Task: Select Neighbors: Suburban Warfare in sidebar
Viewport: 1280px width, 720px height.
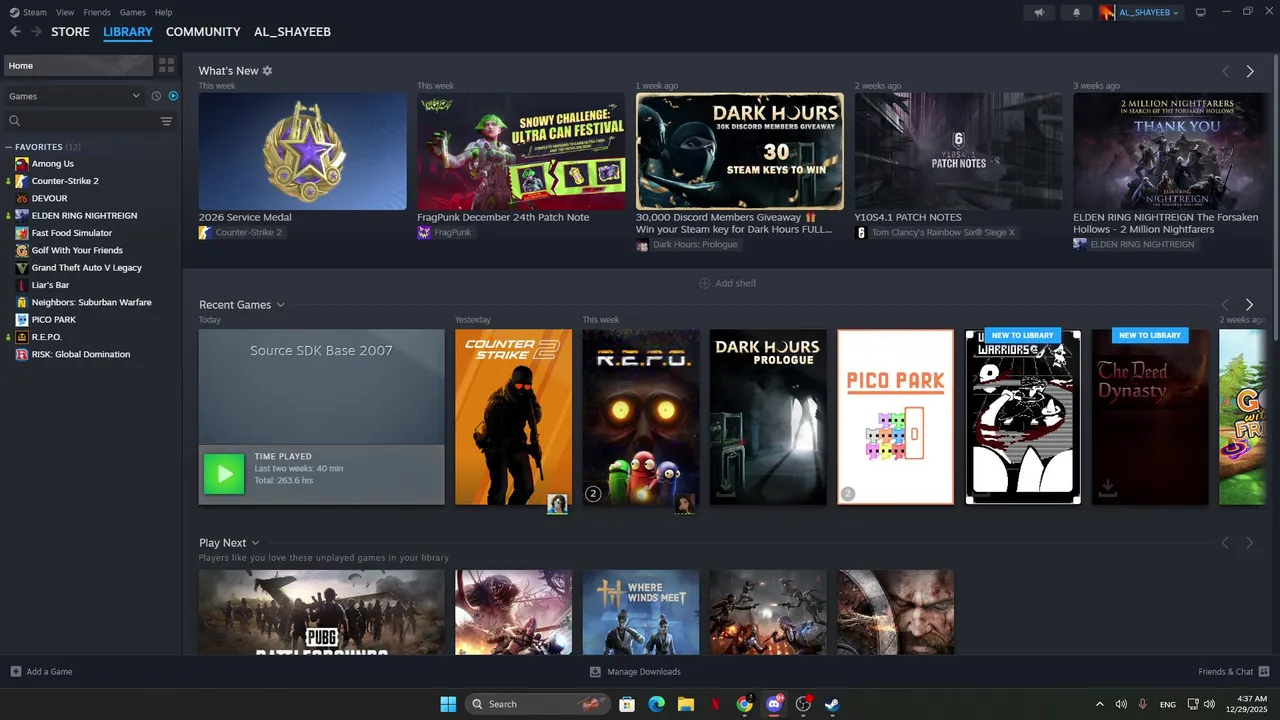Action: click(91, 302)
